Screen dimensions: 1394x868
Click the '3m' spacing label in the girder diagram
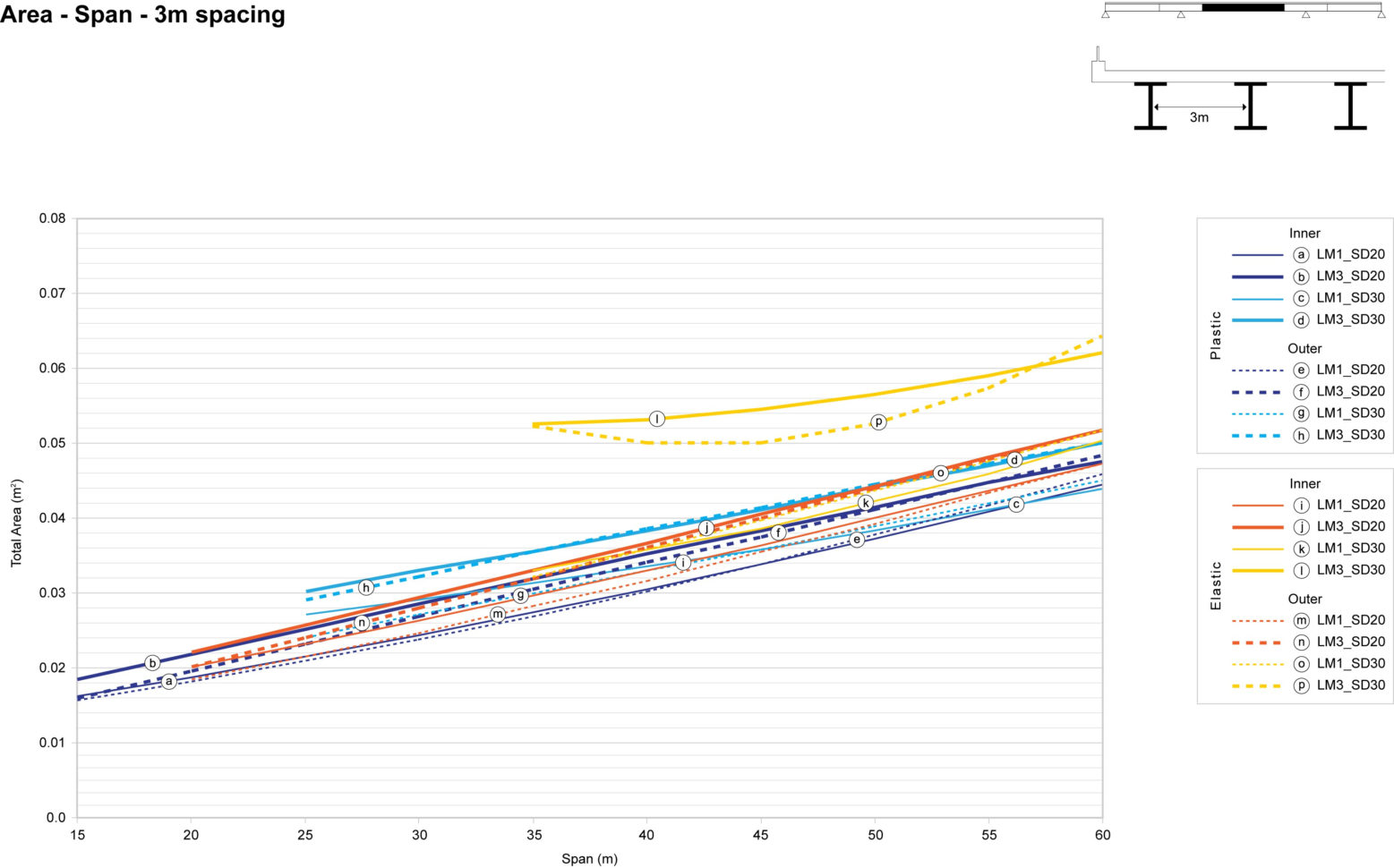tap(1199, 117)
